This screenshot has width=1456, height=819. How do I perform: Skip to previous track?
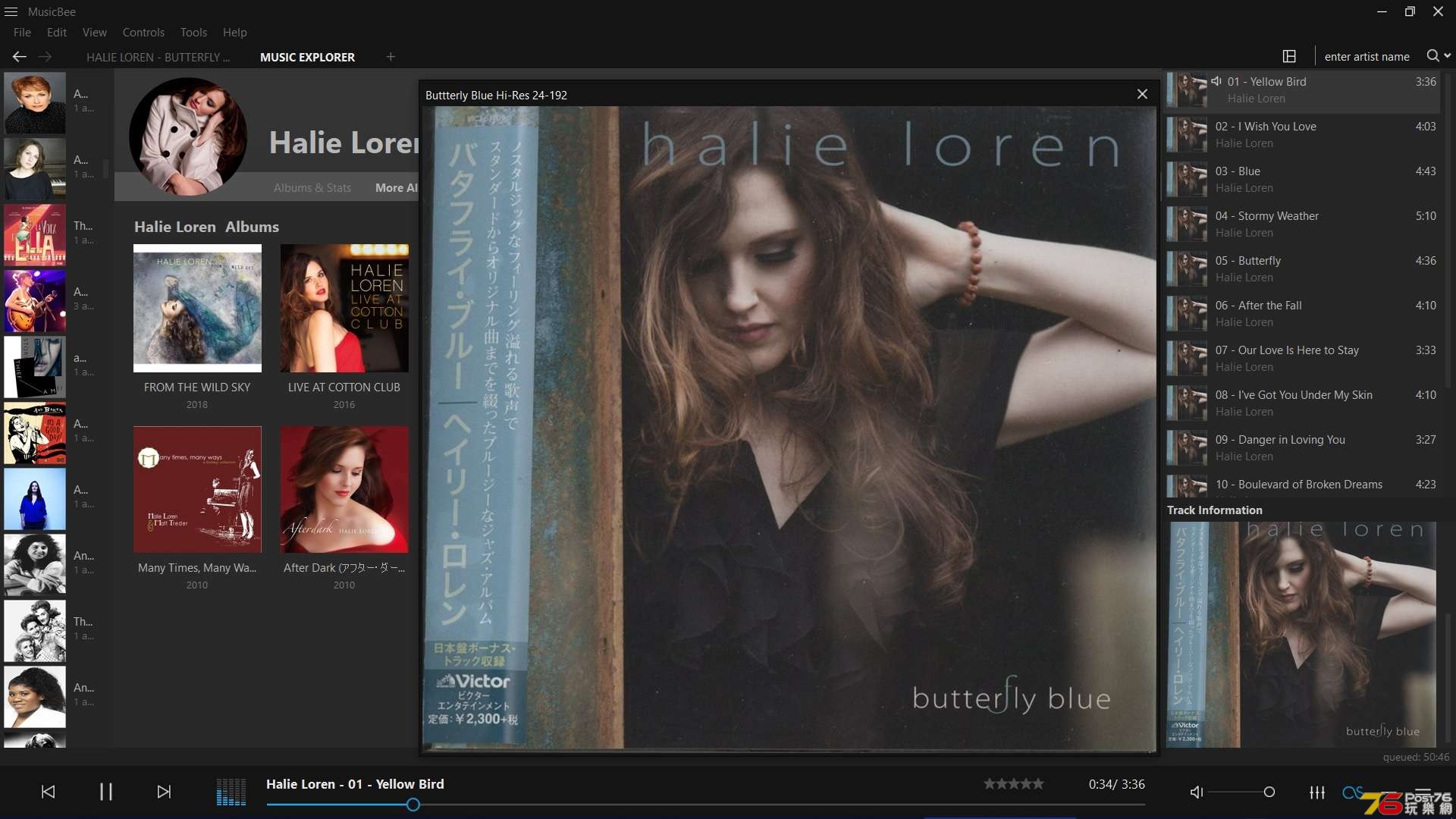(48, 792)
